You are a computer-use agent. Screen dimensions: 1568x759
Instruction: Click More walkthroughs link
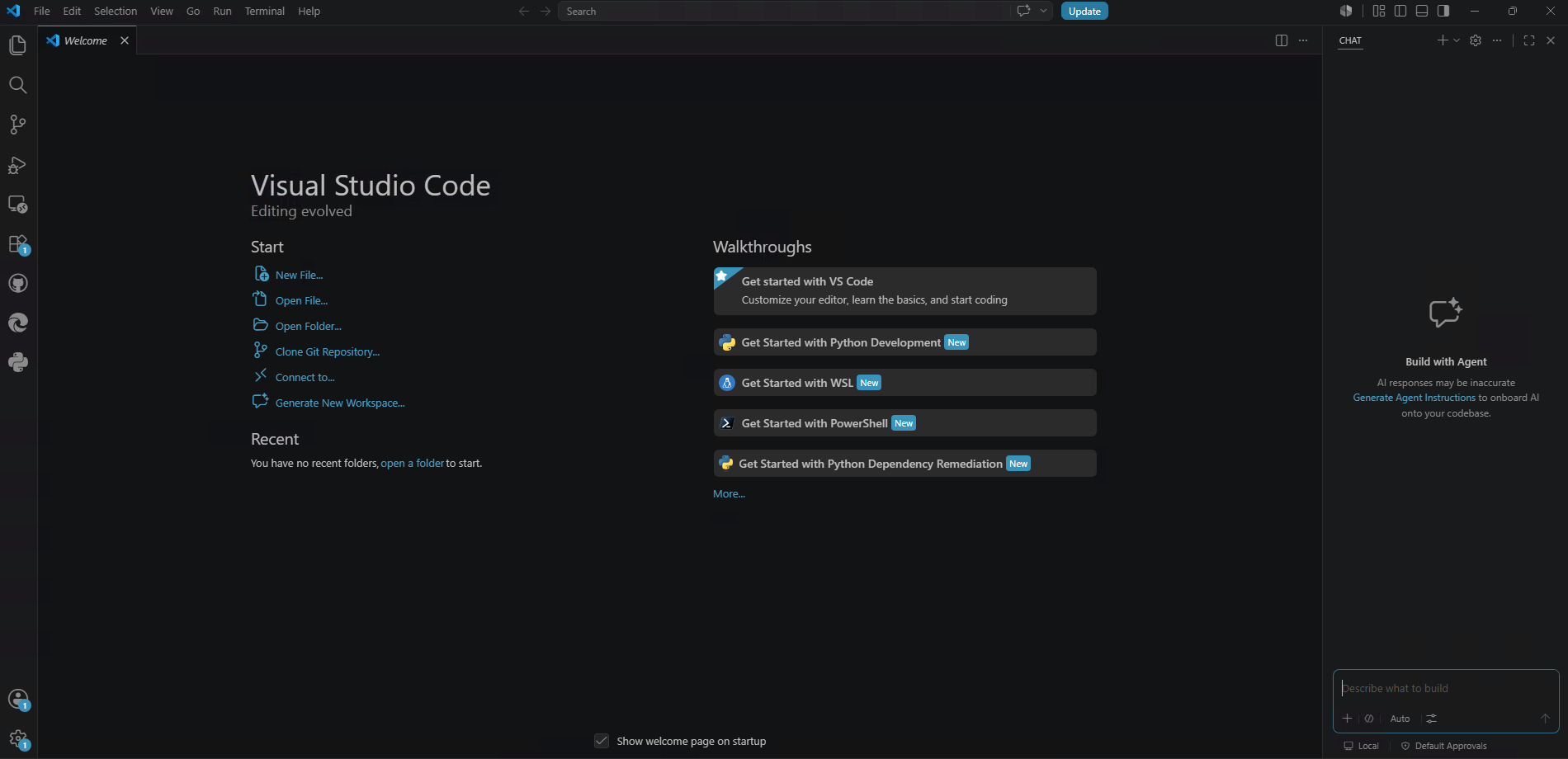729,493
